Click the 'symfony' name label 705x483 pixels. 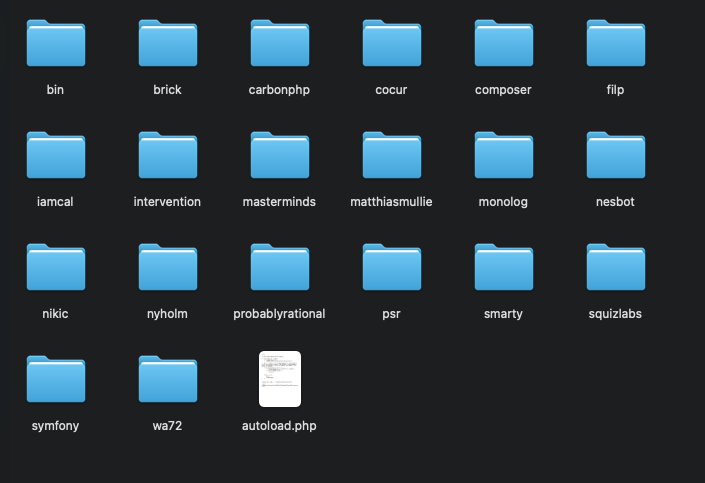click(55, 426)
